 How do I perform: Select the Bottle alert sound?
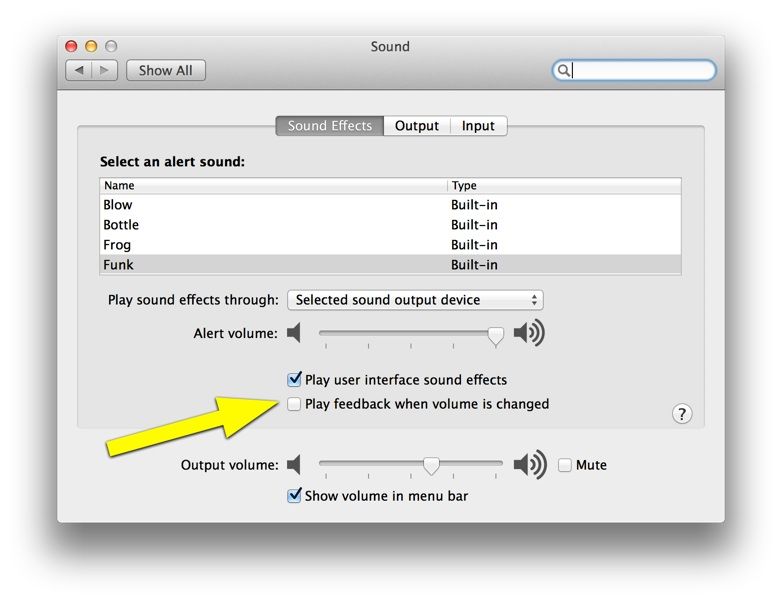click(121, 225)
